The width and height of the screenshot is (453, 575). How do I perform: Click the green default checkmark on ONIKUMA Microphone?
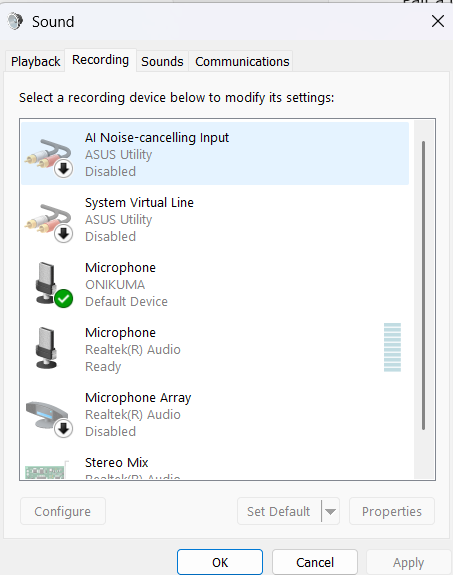(64, 299)
